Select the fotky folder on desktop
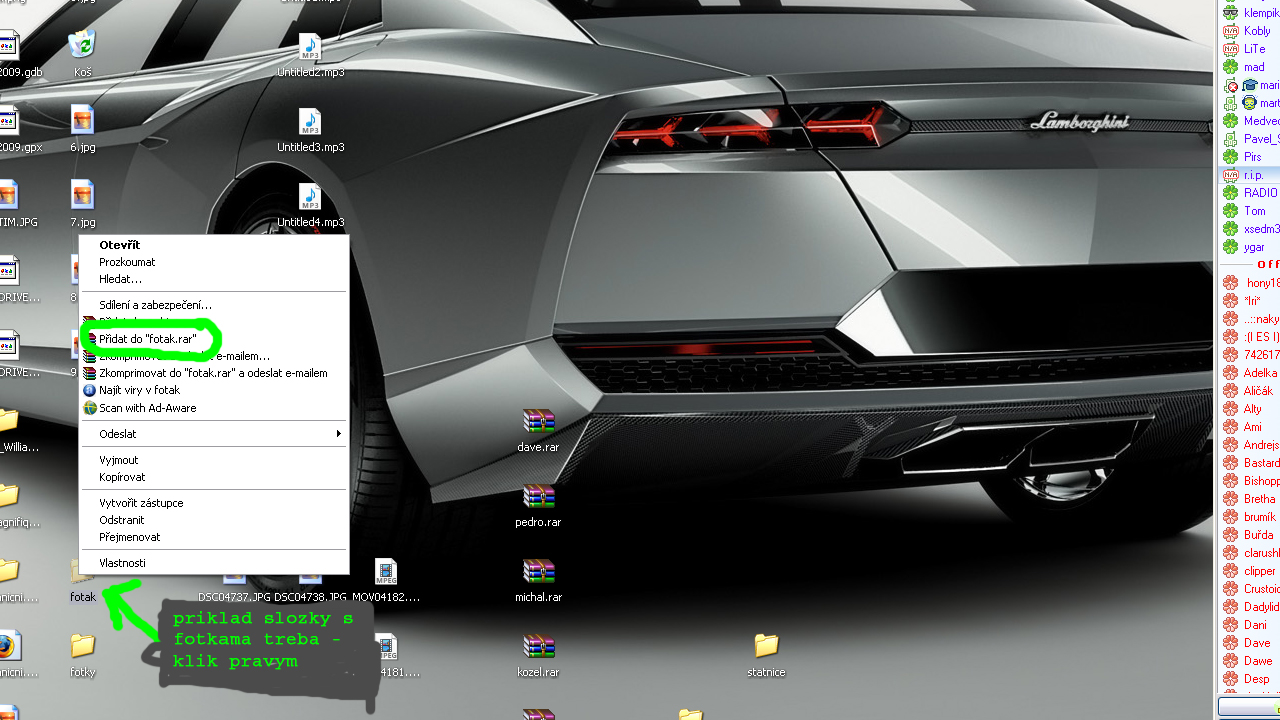Viewport: 1280px width, 720px height. (x=82, y=648)
